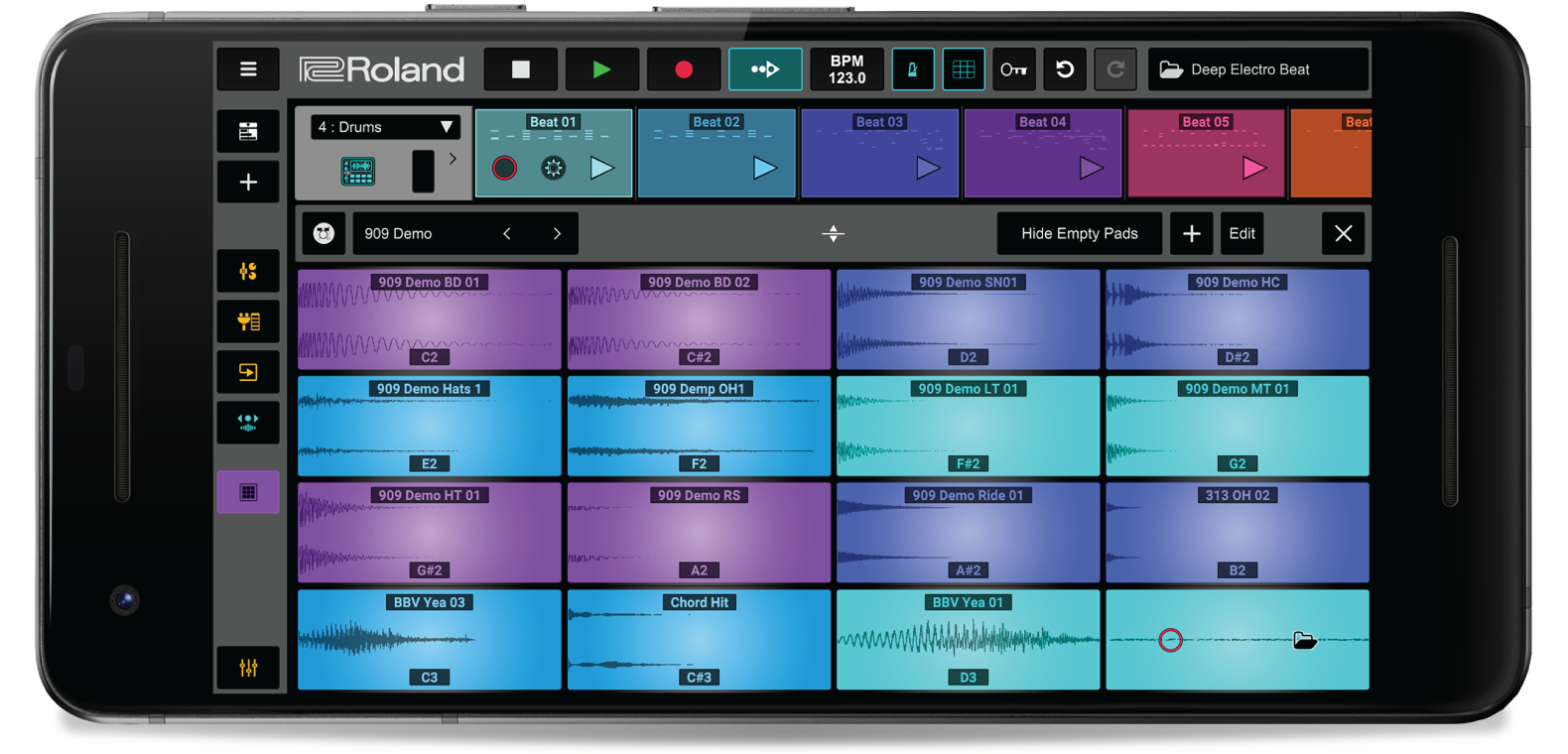Click the redo arrow icon

[x=1115, y=69]
